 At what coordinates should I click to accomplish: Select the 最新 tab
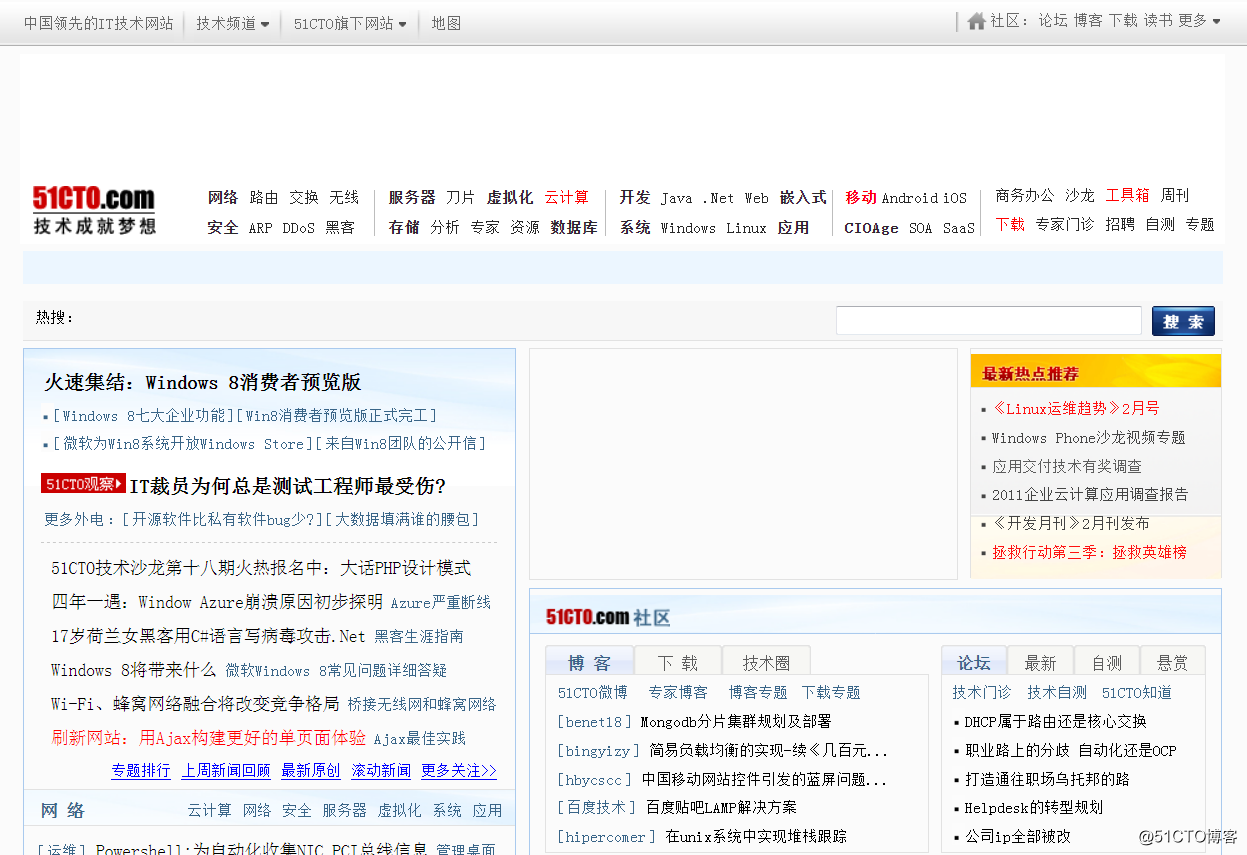[1040, 662]
